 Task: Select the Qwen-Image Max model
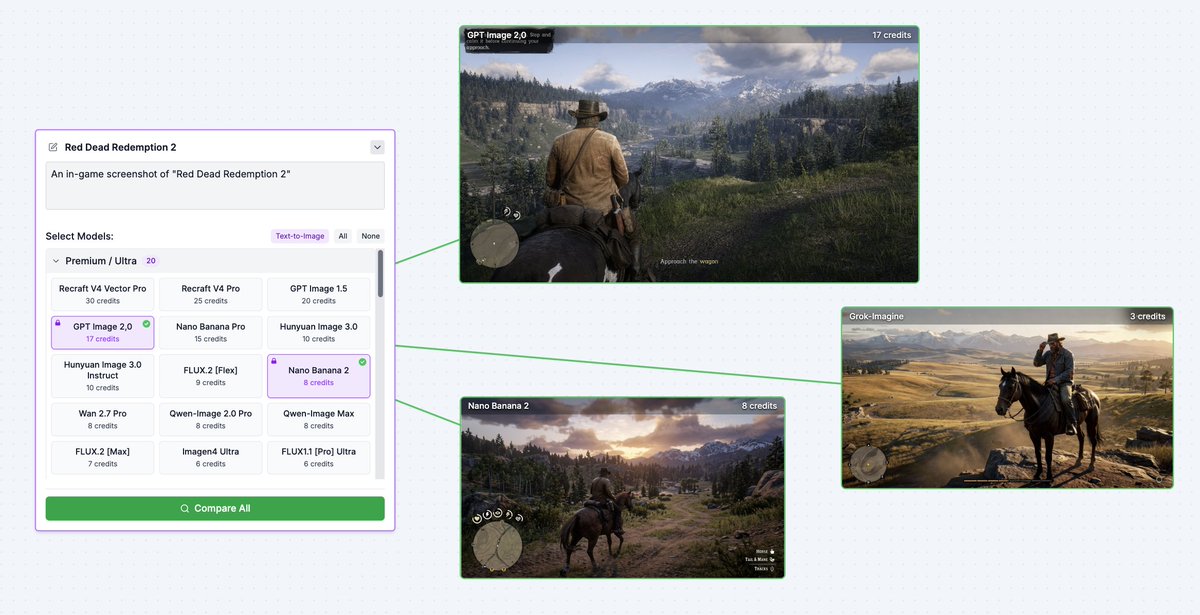tap(318, 419)
